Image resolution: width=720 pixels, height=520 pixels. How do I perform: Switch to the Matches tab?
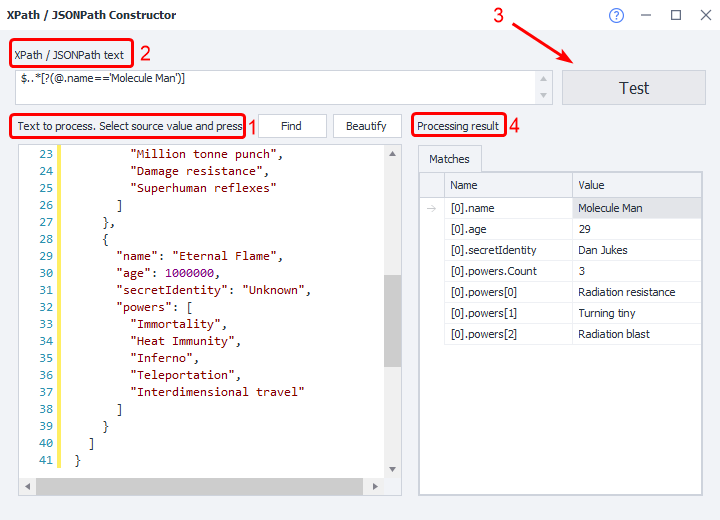450,159
